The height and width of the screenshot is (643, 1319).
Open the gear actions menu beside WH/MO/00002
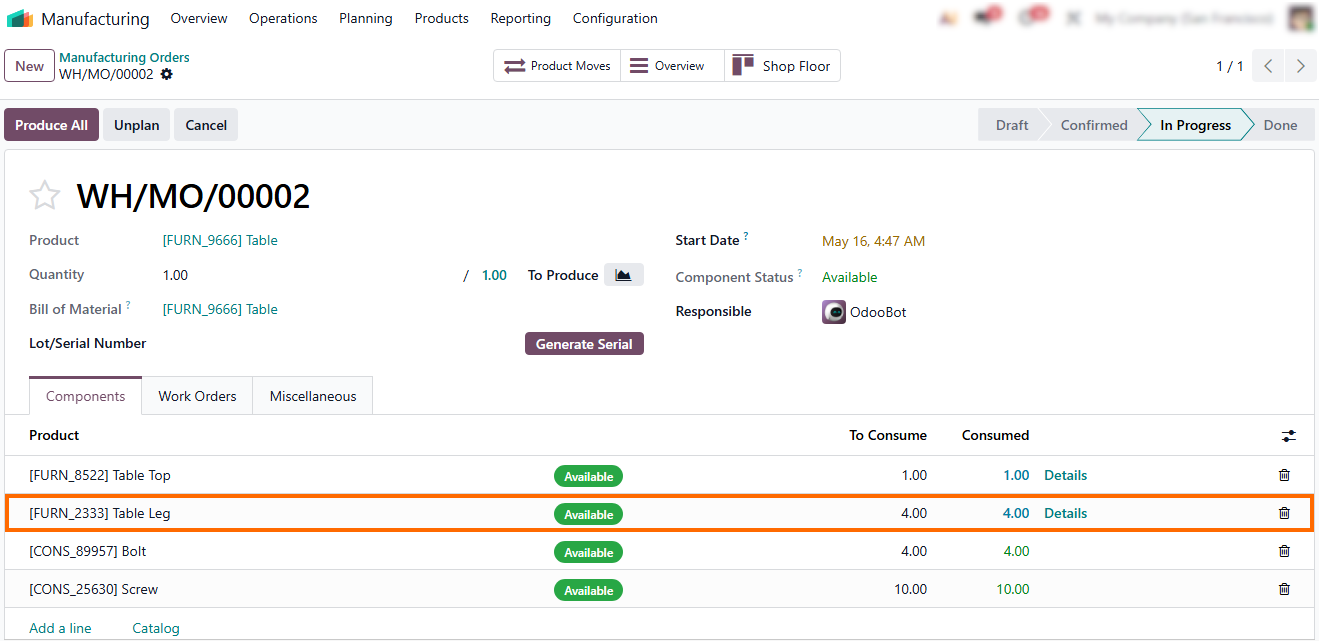click(x=166, y=74)
